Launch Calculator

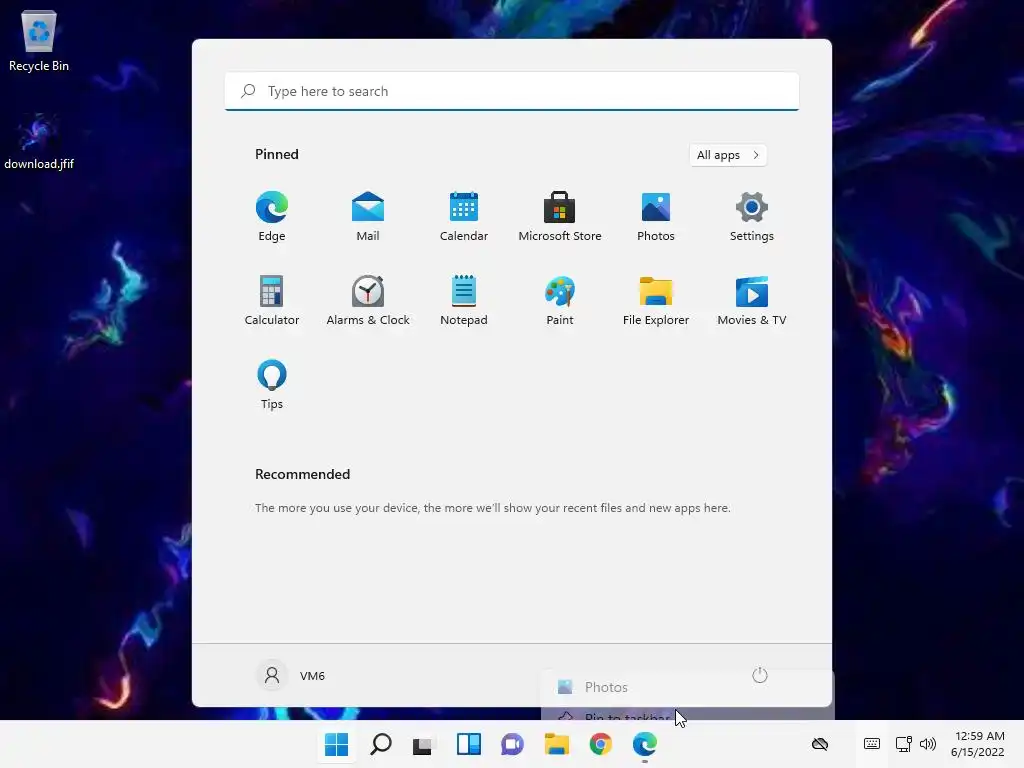(x=272, y=300)
